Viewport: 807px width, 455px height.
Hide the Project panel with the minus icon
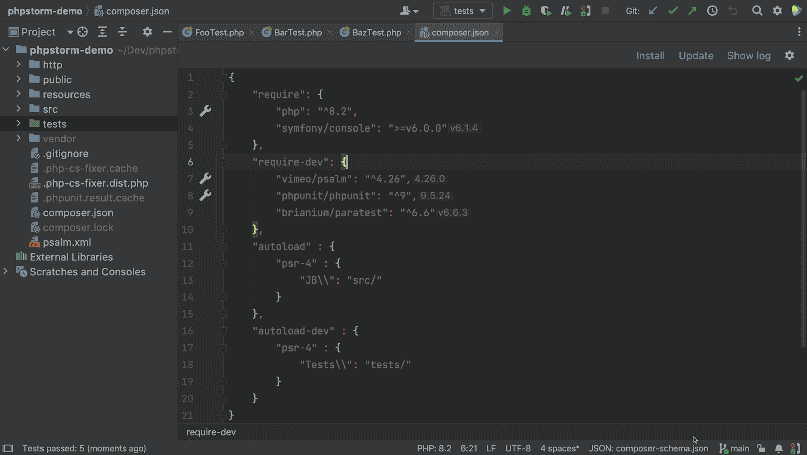(x=167, y=32)
